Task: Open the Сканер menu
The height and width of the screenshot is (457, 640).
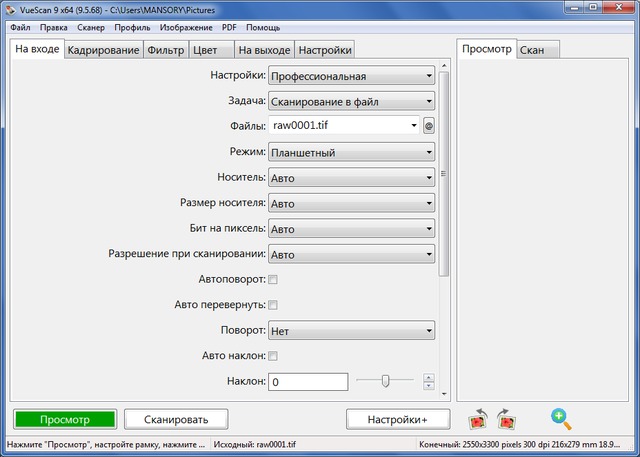Action: pyautogui.click(x=91, y=28)
